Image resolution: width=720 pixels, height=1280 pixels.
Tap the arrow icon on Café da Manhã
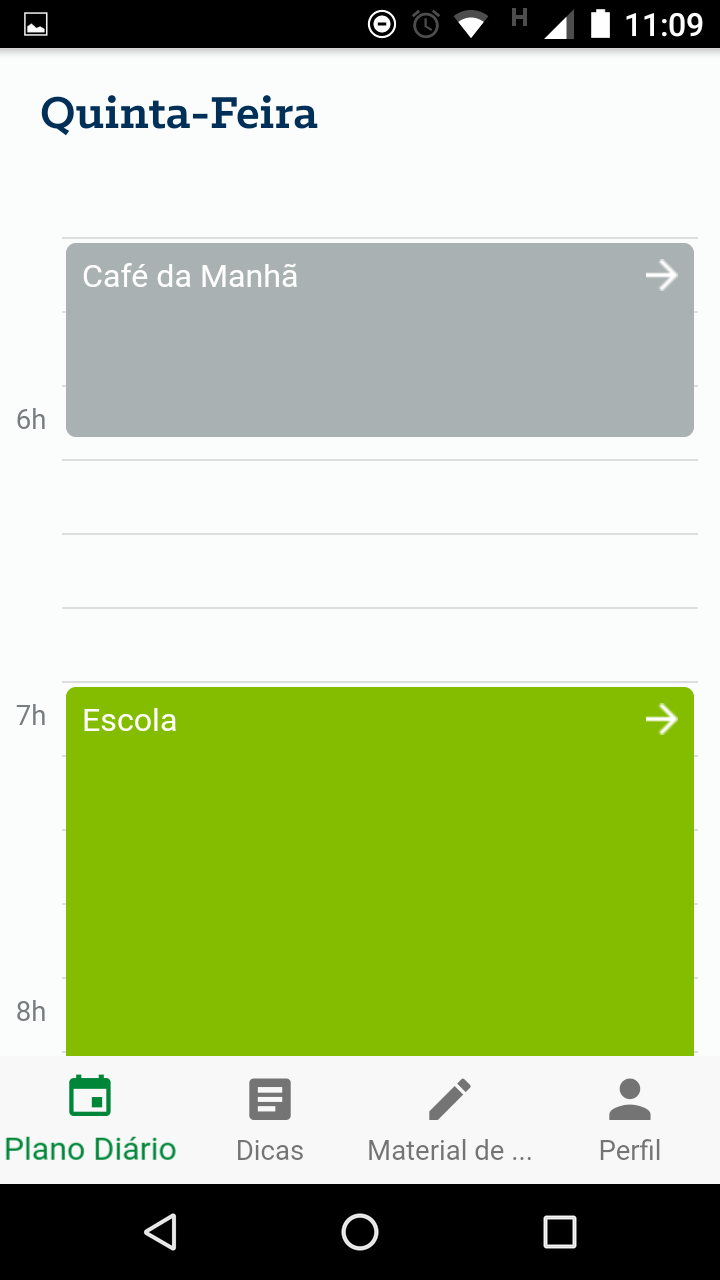(661, 275)
